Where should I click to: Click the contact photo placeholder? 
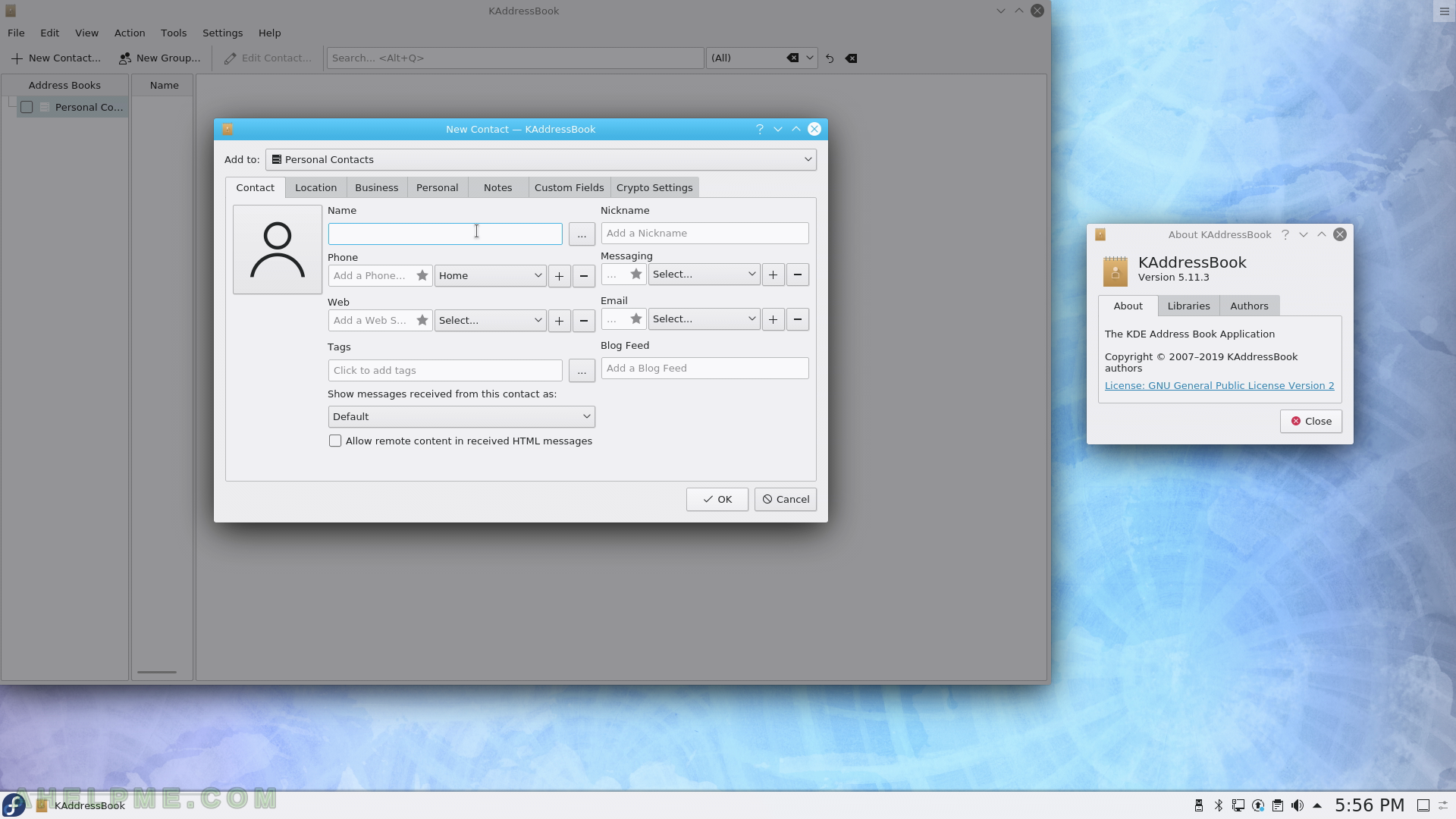[278, 249]
